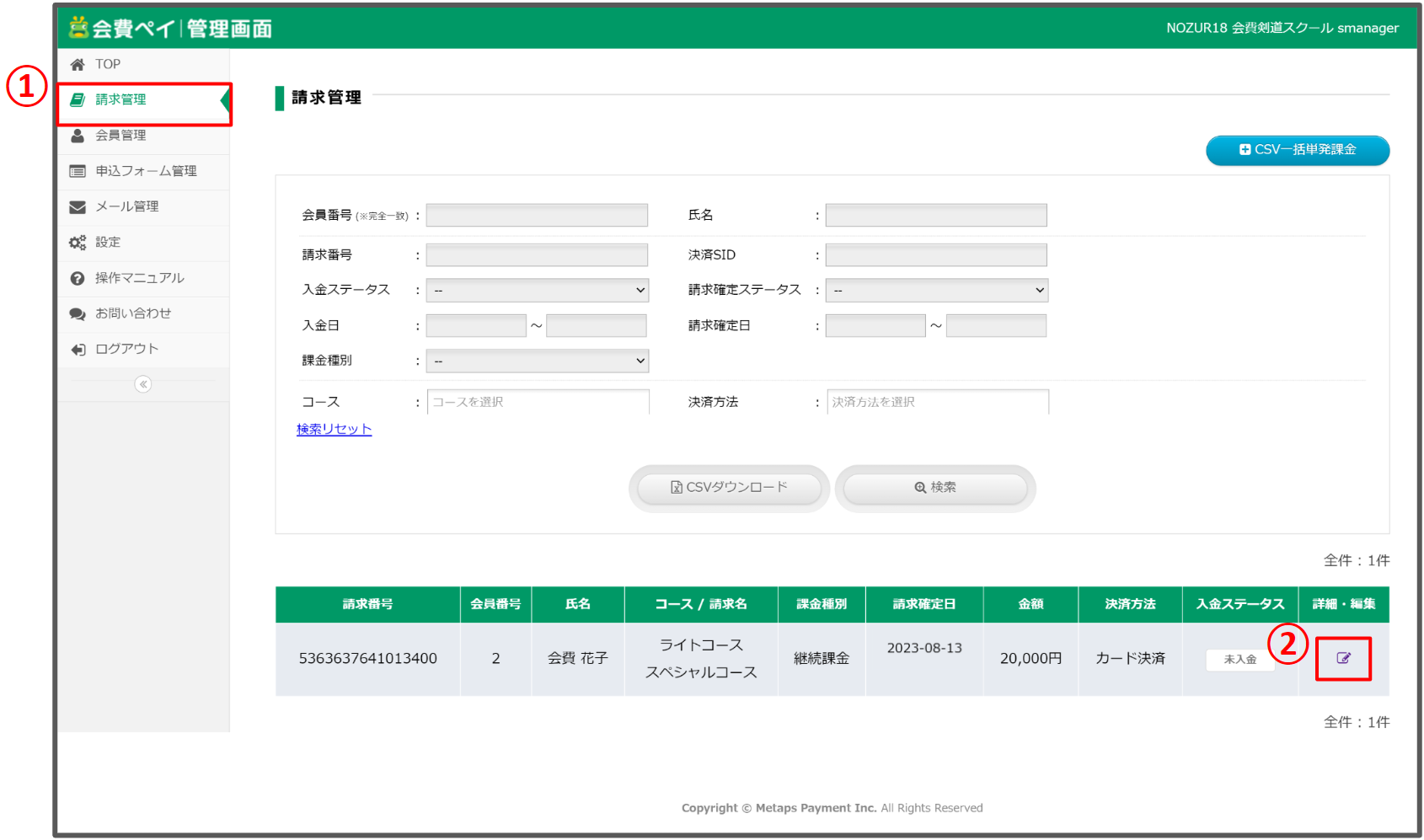The width and height of the screenshot is (1424, 840).
Task: Open settings via the gear icon beside 設定
Action: coord(77,242)
